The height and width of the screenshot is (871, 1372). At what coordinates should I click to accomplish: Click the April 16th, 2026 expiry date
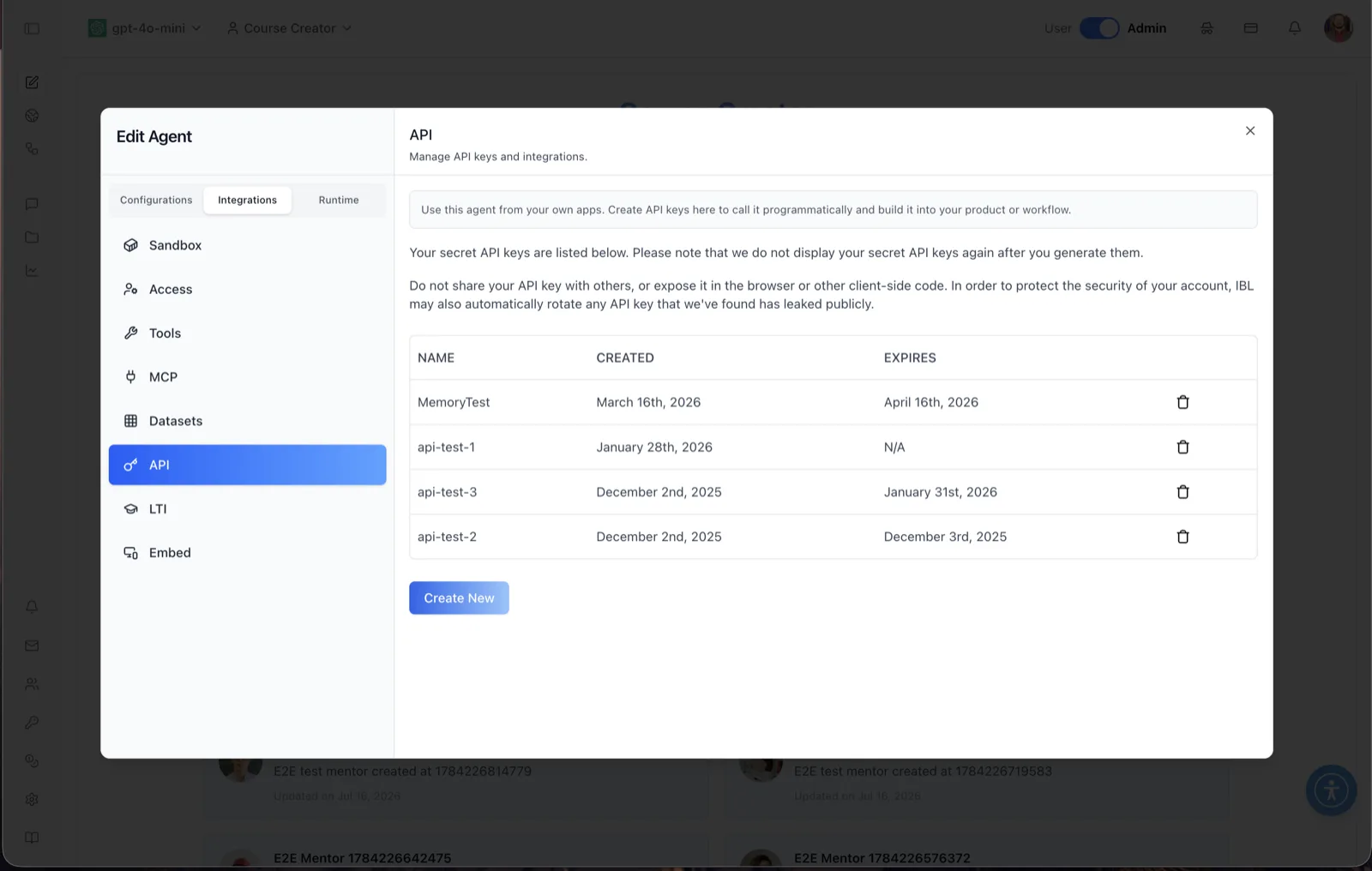[x=931, y=402]
